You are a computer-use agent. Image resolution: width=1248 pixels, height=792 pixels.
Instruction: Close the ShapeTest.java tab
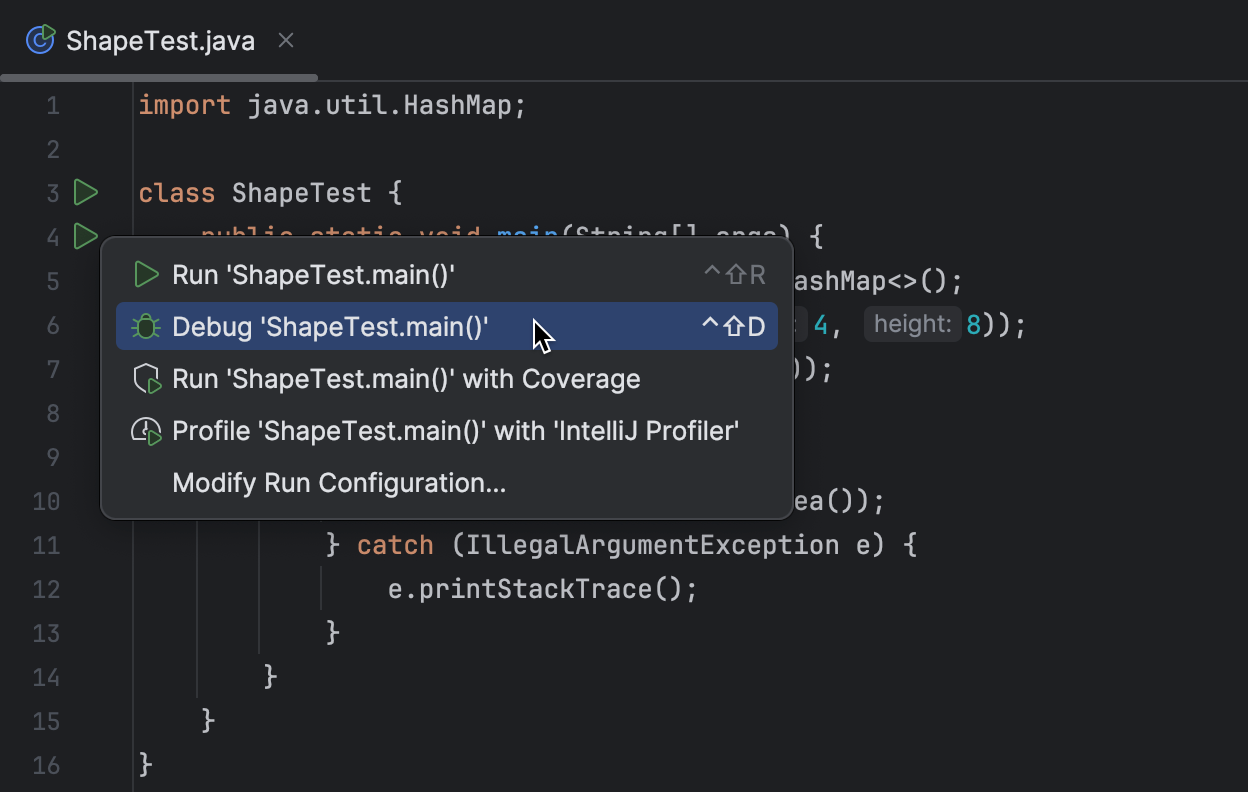(x=285, y=40)
